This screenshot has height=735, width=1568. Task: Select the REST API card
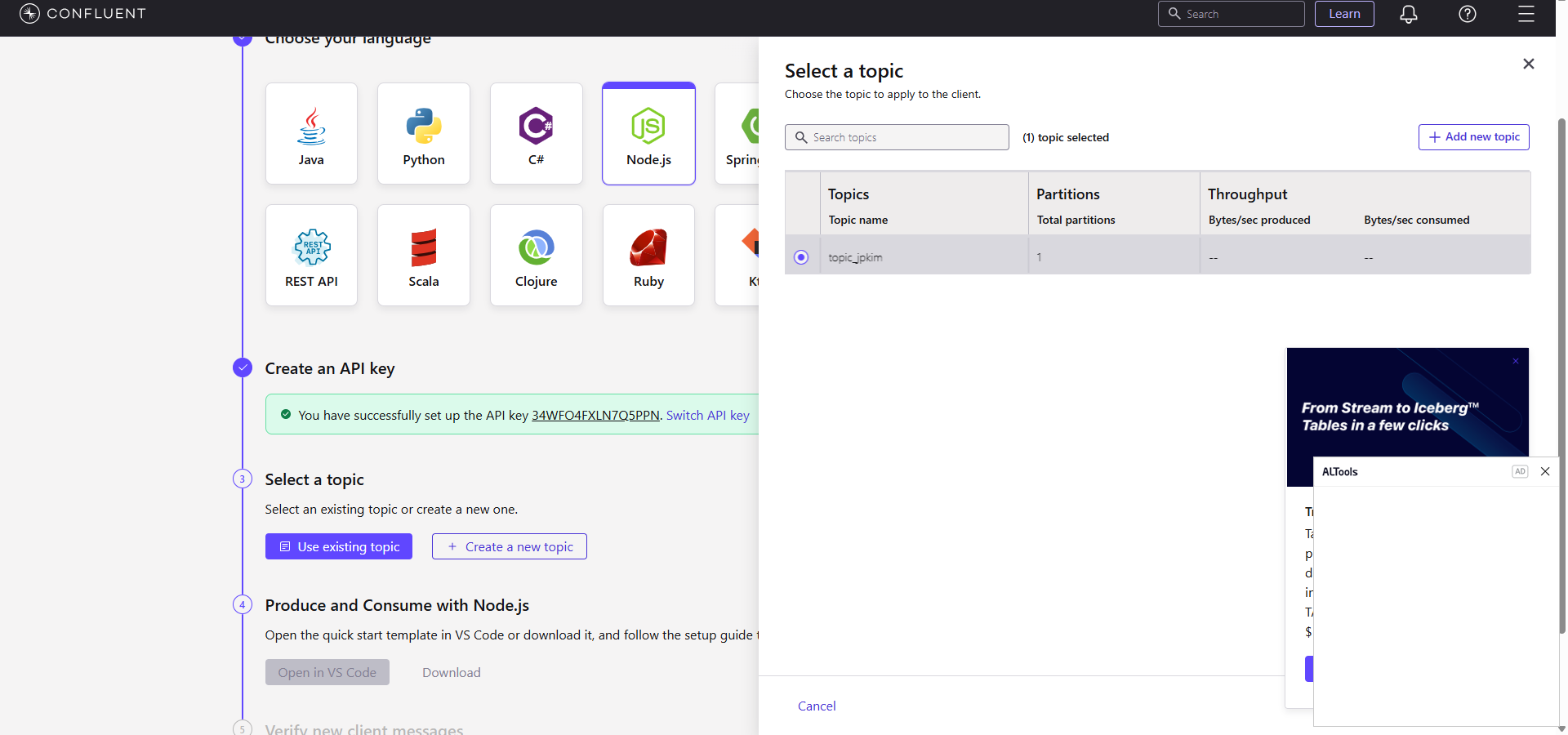click(311, 255)
